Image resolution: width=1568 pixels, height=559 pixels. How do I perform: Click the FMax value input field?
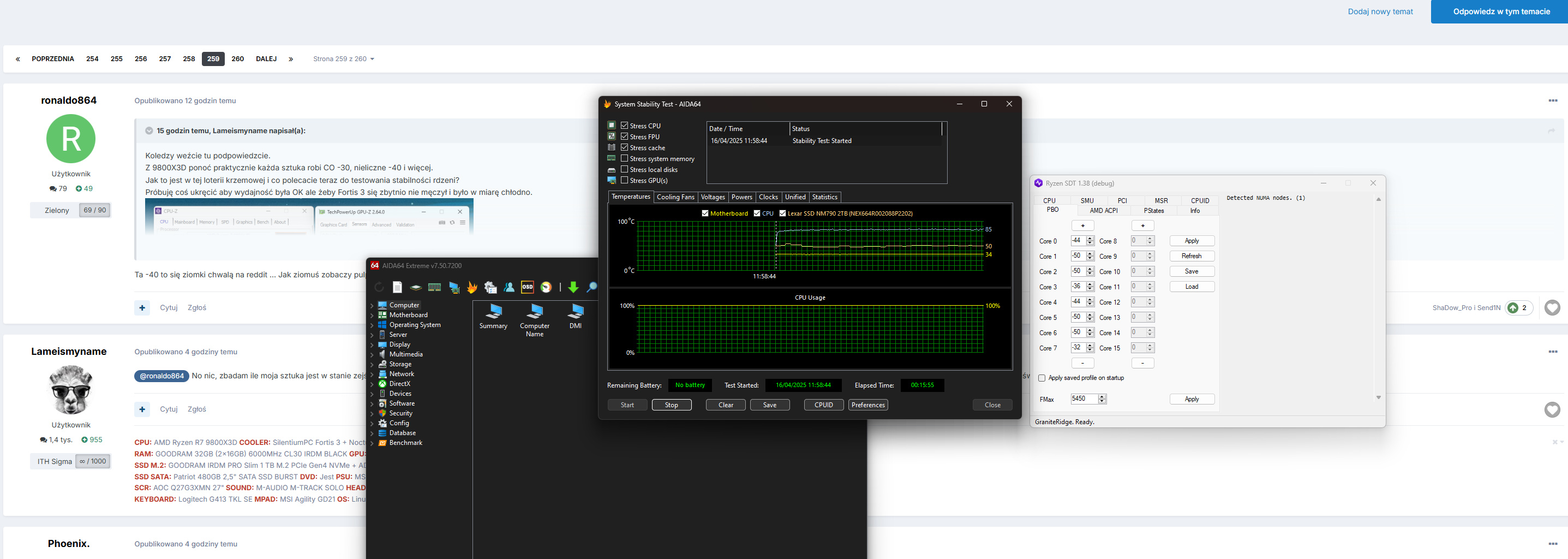(1084, 399)
